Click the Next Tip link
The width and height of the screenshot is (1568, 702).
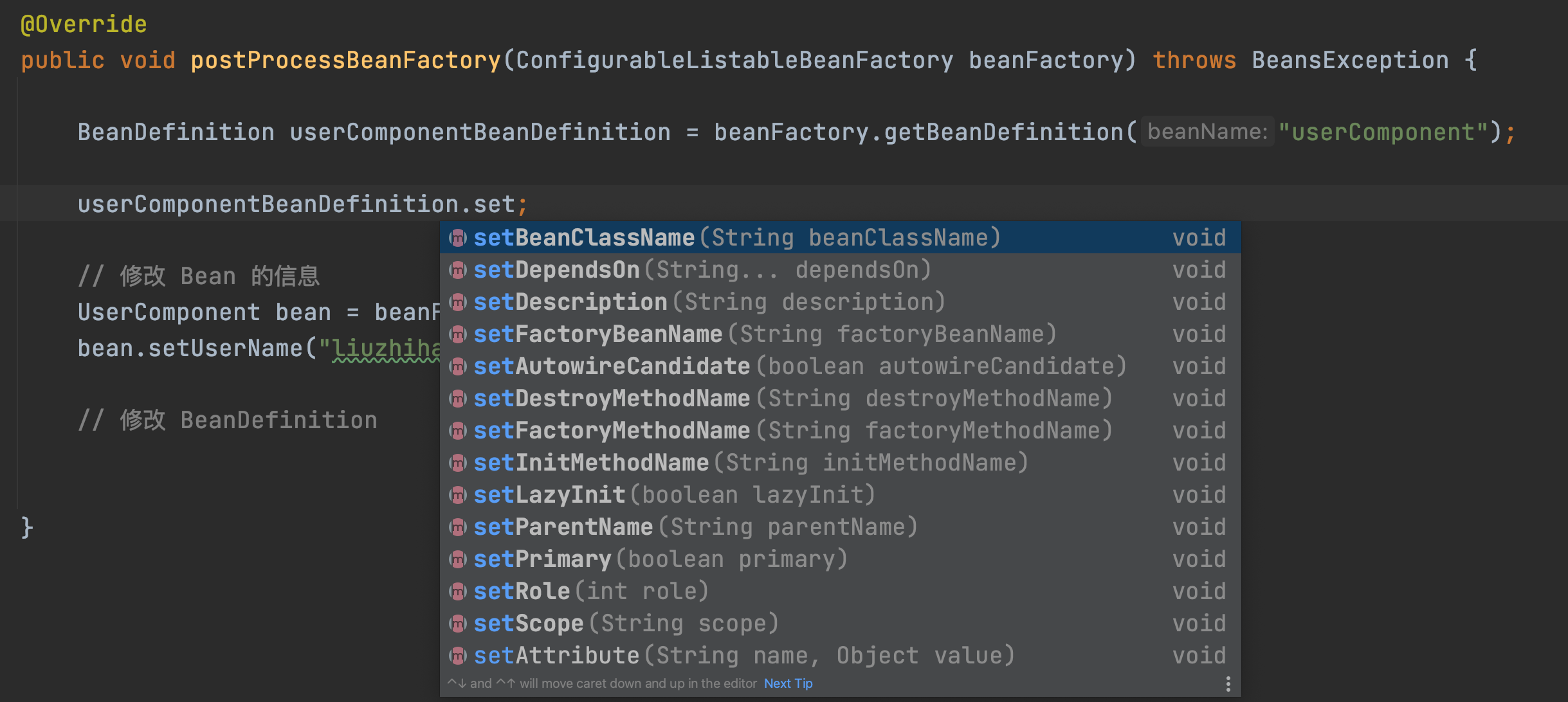788,683
